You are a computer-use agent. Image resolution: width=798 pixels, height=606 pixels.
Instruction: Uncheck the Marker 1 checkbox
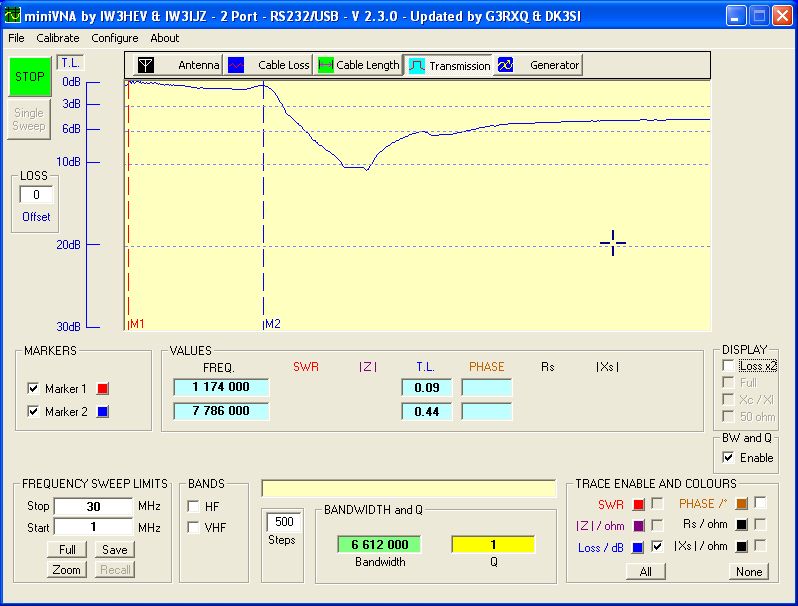(33, 388)
